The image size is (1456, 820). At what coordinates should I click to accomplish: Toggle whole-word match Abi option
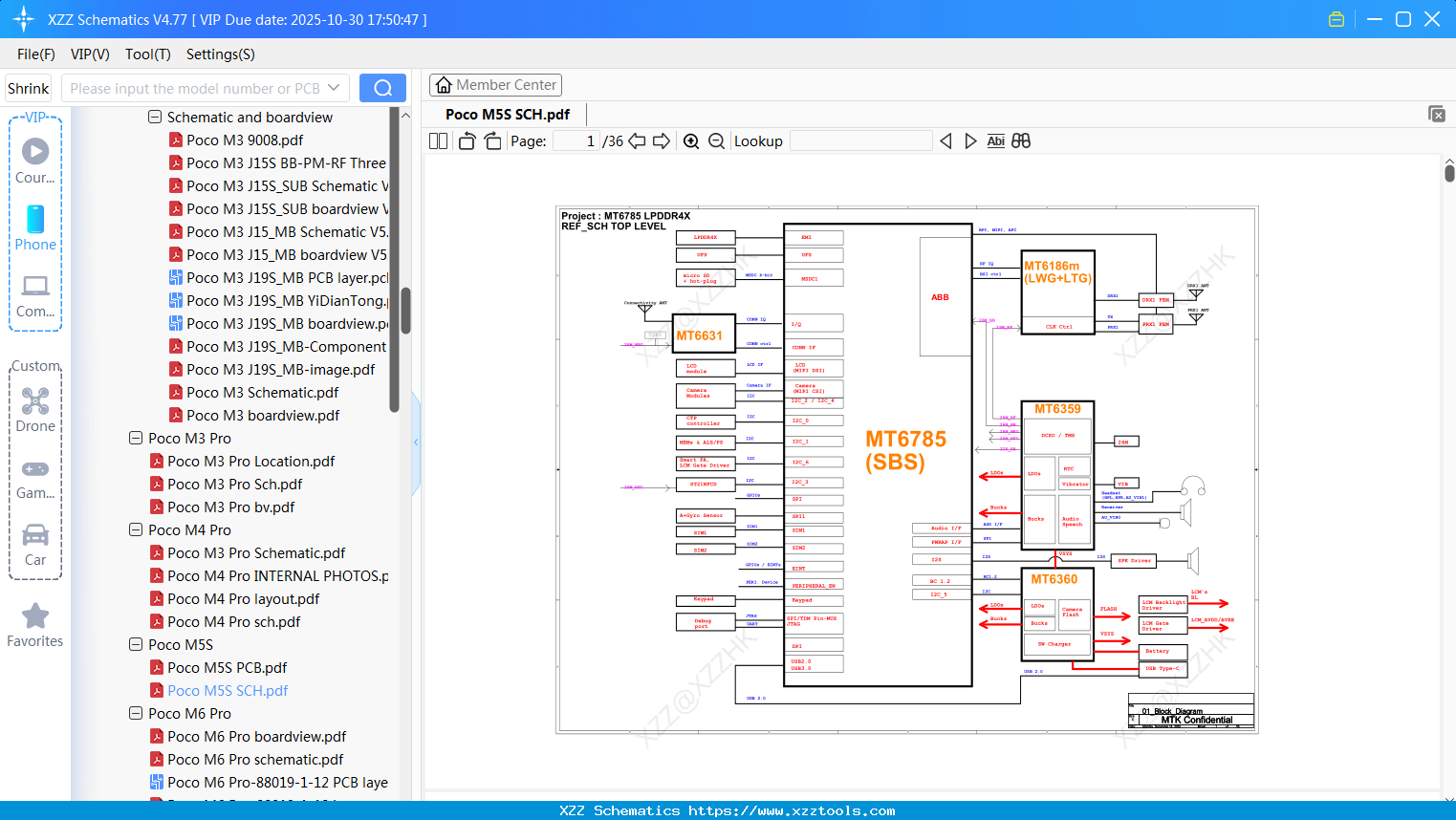point(995,141)
